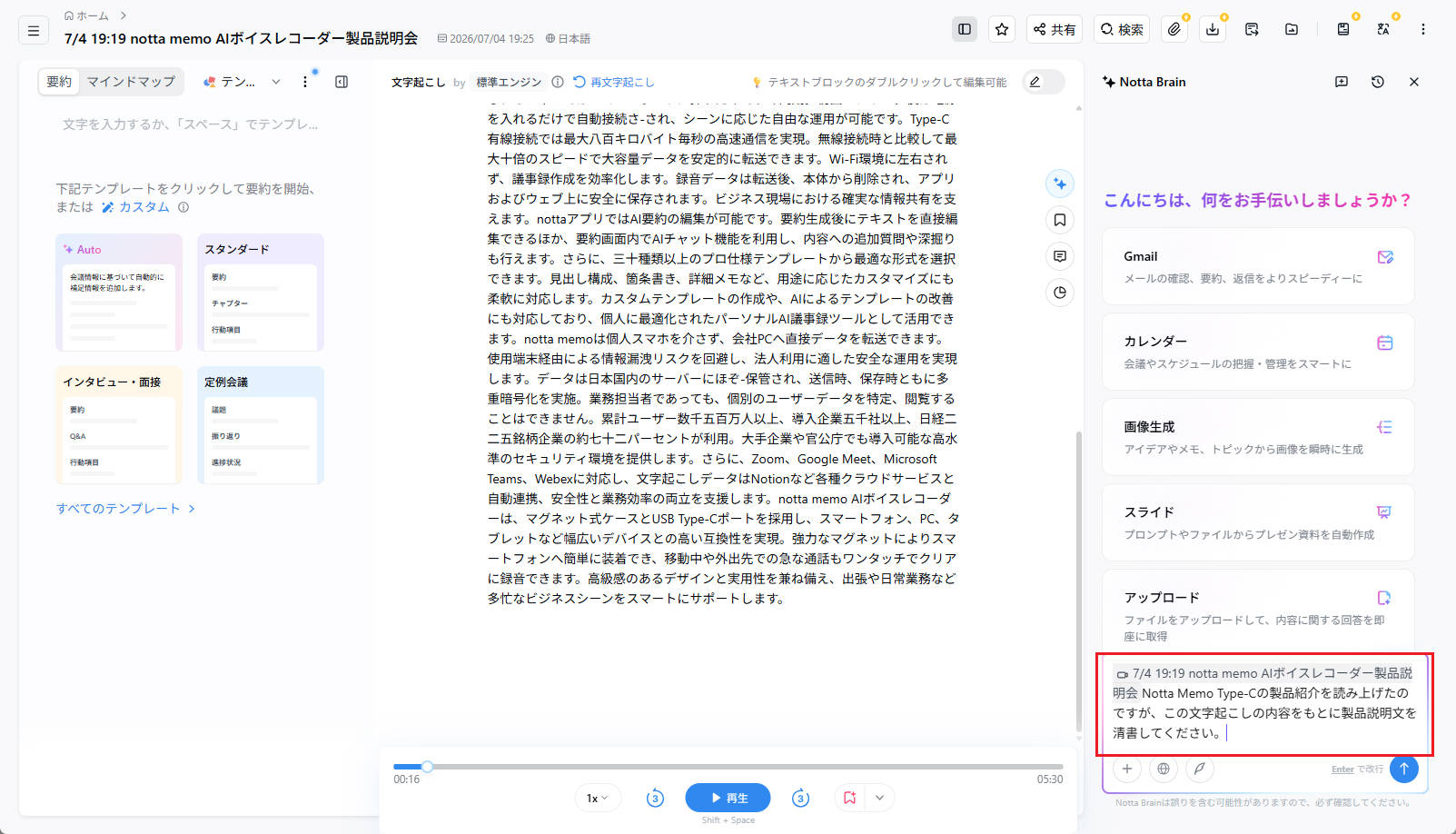Click the pie chart icon beside transcript
This screenshot has width=1456, height=834.
1060,293
